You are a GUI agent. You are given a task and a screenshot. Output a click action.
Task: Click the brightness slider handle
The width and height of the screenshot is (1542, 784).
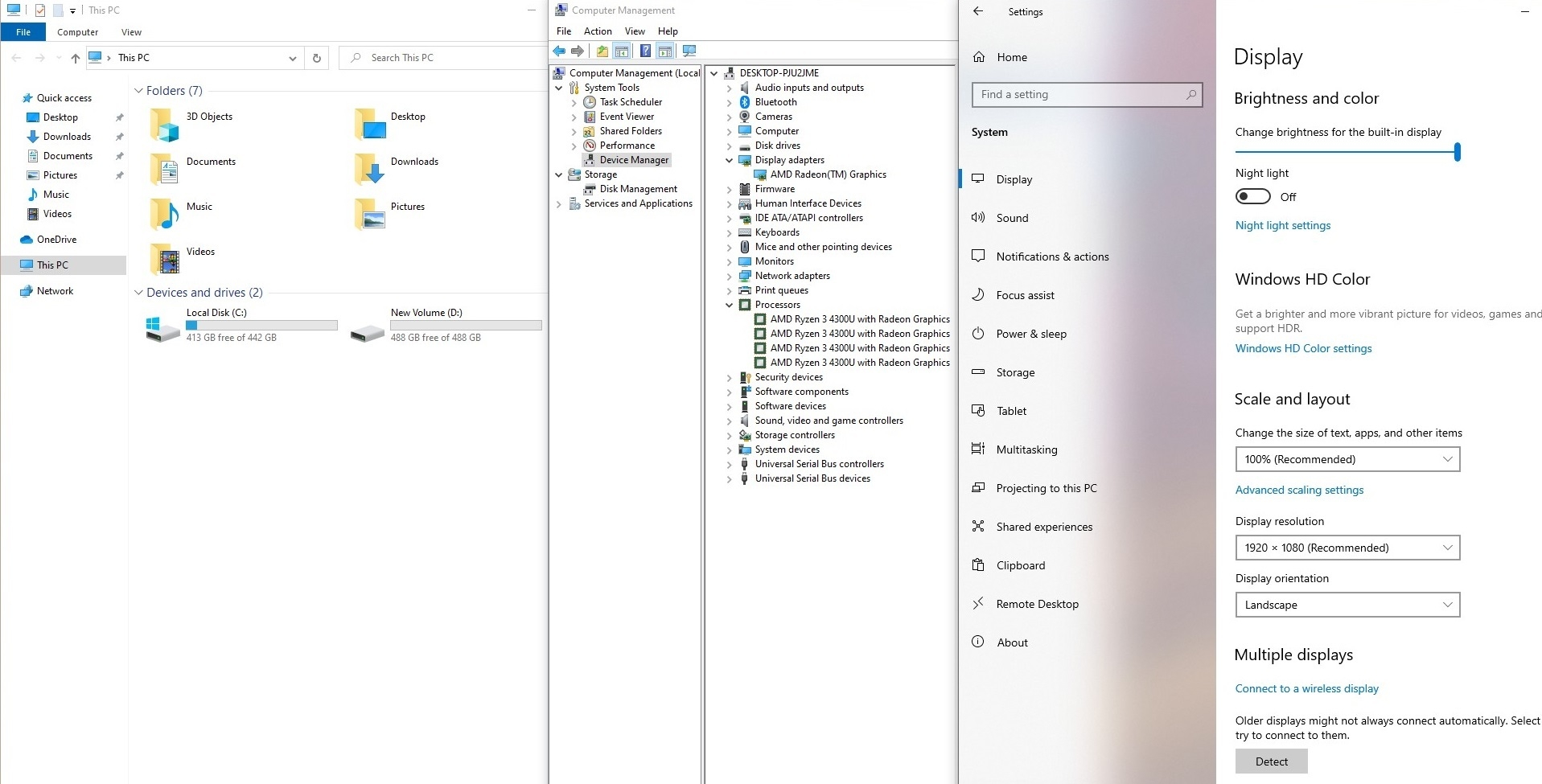(x=1457, y=152)
